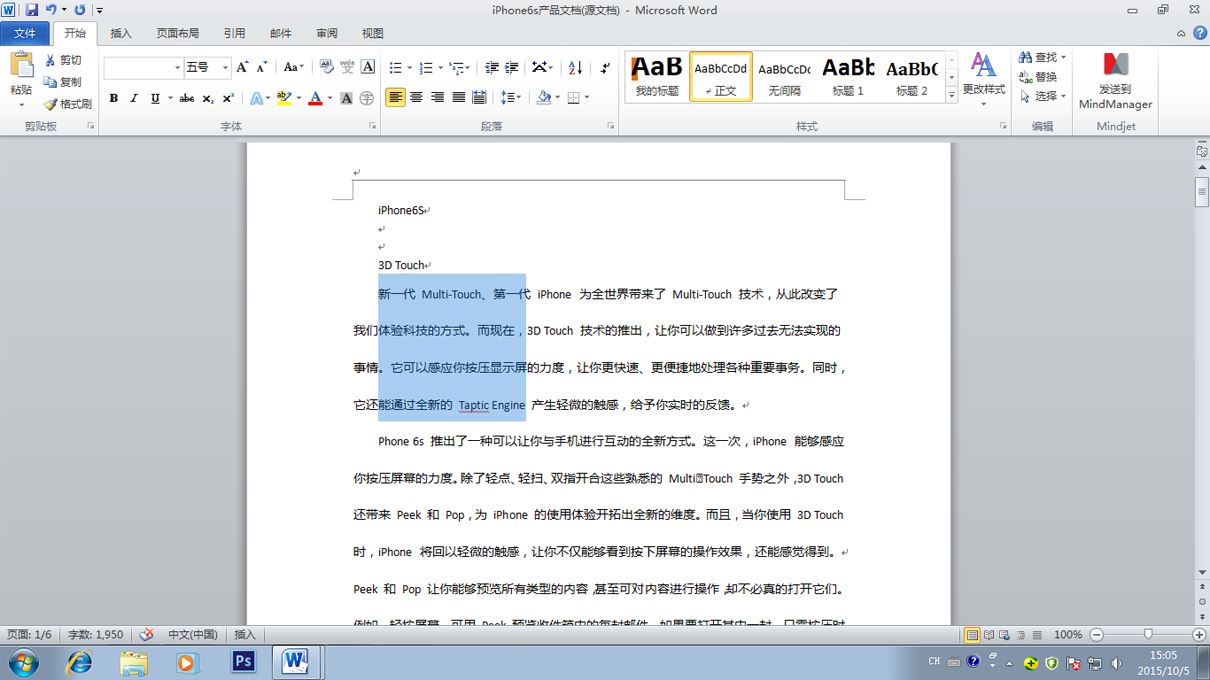The height and width of the screenshot is (680, 1210).
Task: Switch to the View (视图) tab
Action: pyautogui.click(x=373, y=33)
